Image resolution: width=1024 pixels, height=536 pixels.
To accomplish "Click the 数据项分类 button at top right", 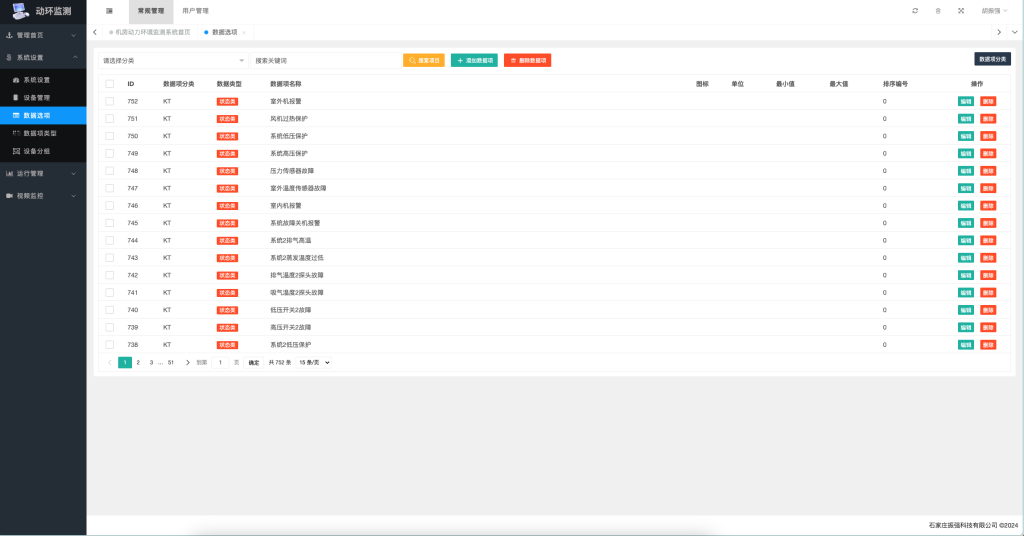I will coord(992,59).
